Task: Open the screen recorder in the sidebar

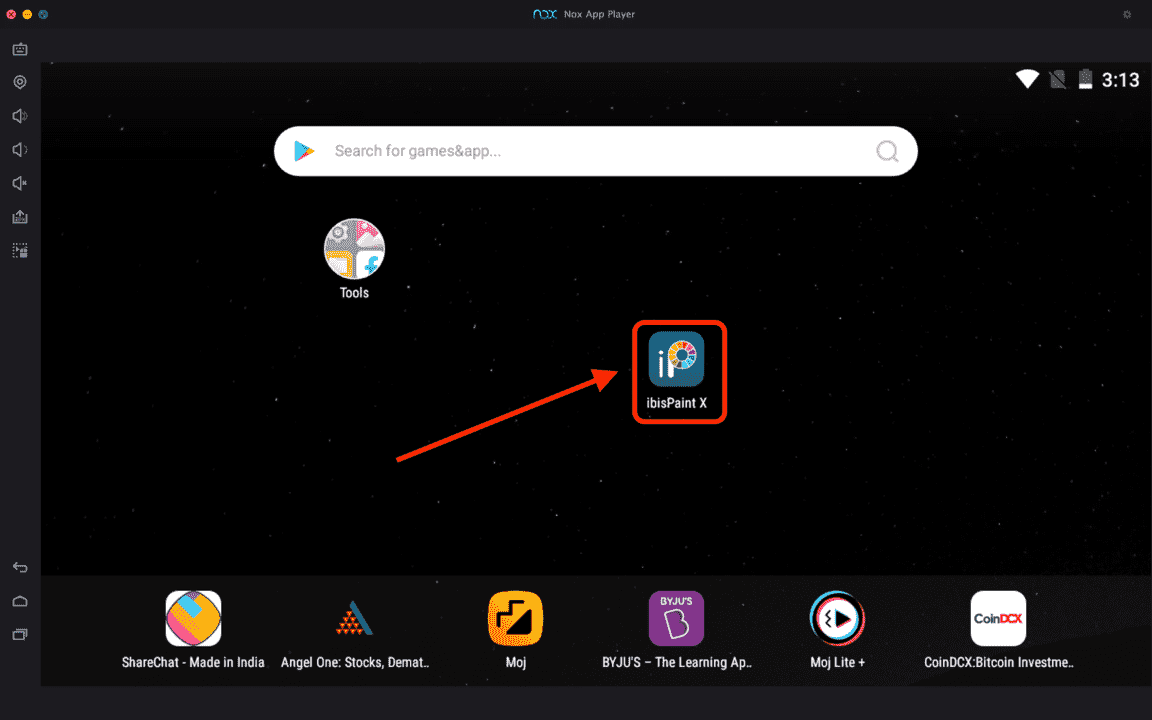Action: click(19, 48)
